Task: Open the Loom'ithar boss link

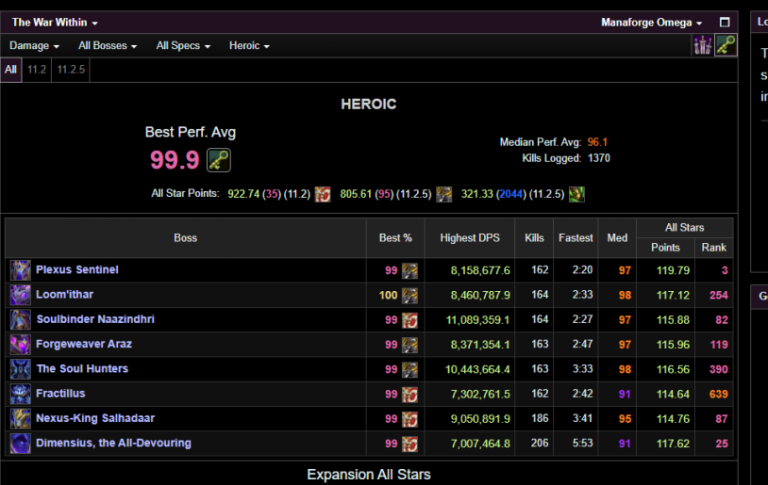Action: 64,294
